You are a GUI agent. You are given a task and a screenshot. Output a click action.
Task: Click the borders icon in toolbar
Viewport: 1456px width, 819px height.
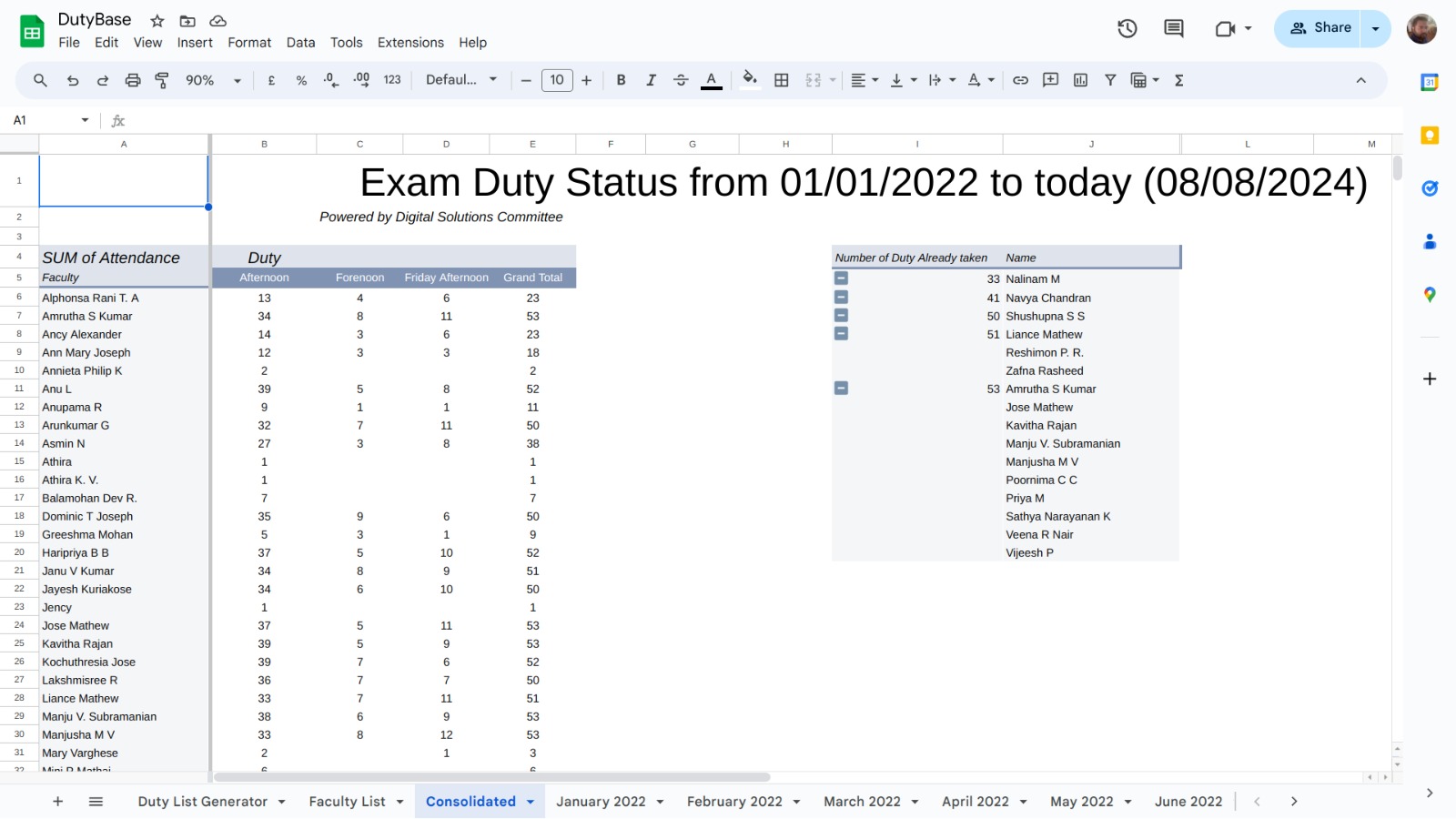(x=781, y=80)
